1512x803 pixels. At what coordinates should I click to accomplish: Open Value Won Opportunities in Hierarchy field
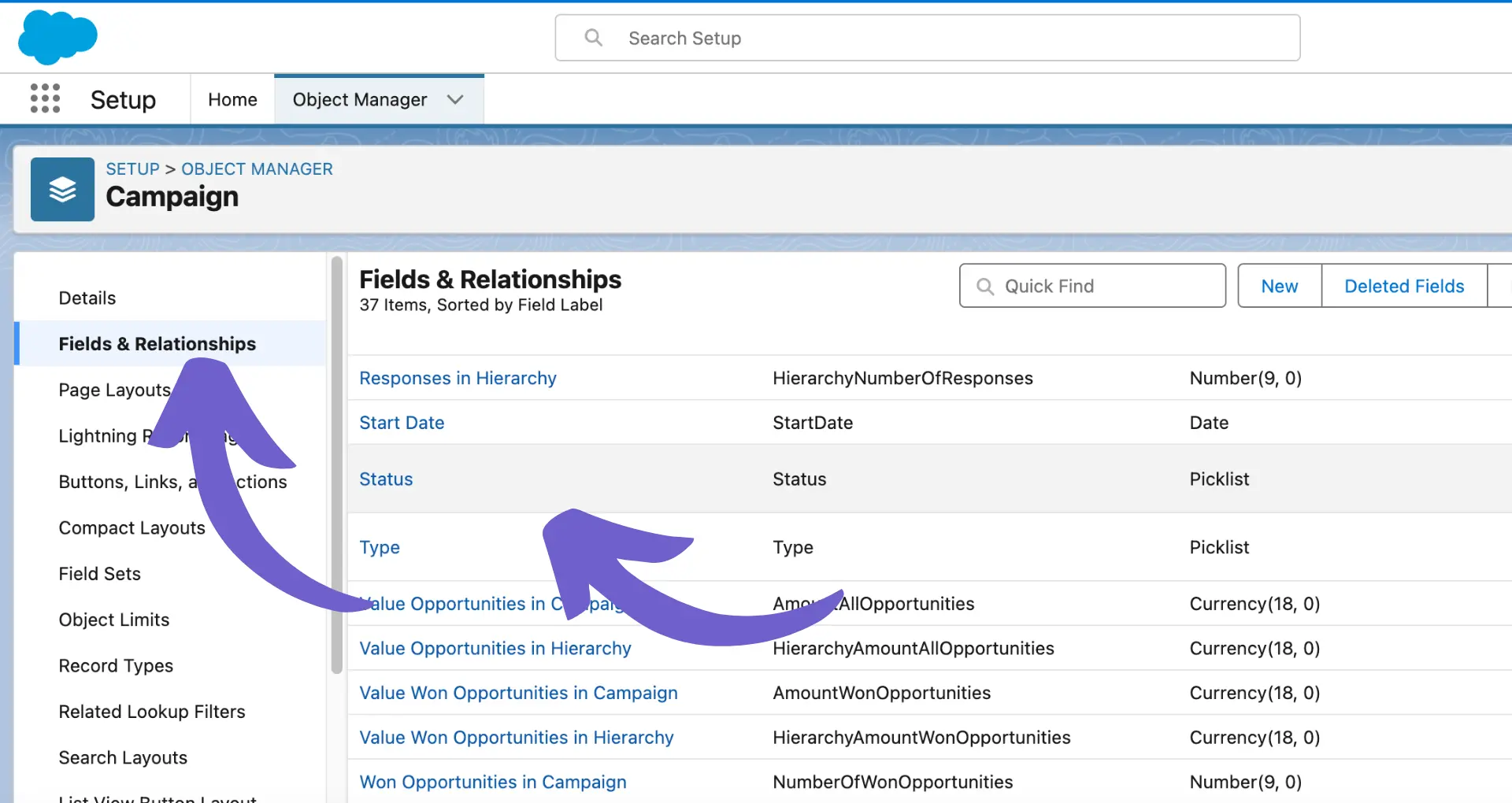click(517, 738)
